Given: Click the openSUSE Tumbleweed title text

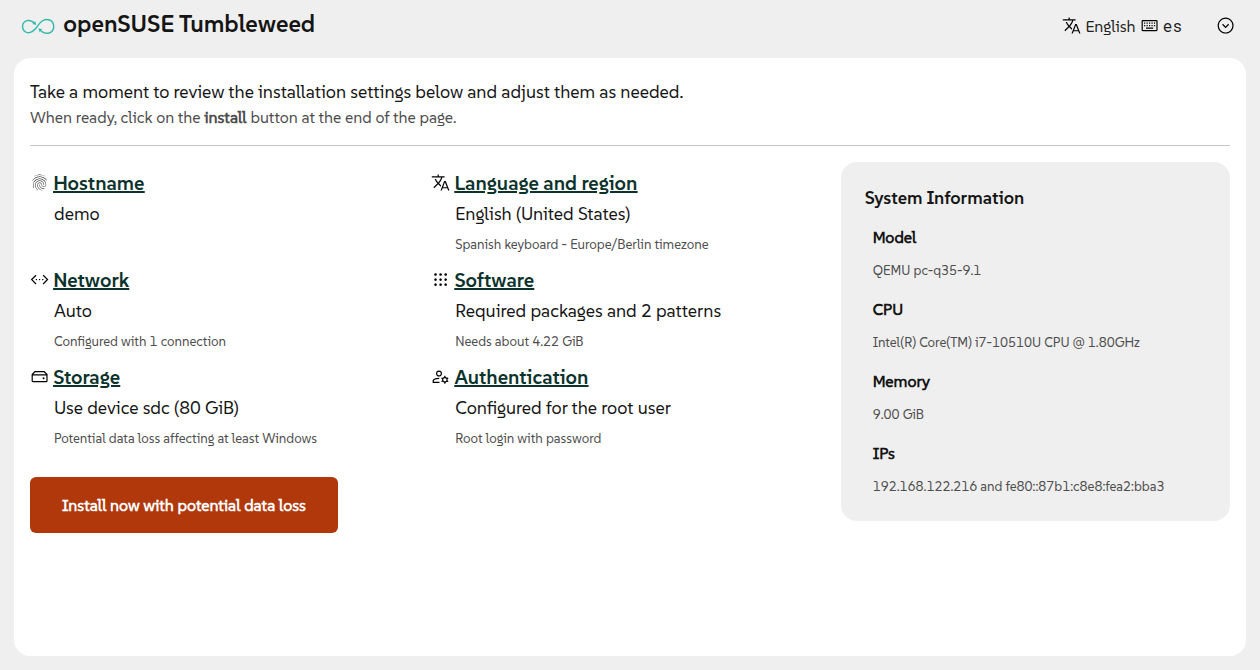Looking at the screenshot, I should [x=187, y=23].
